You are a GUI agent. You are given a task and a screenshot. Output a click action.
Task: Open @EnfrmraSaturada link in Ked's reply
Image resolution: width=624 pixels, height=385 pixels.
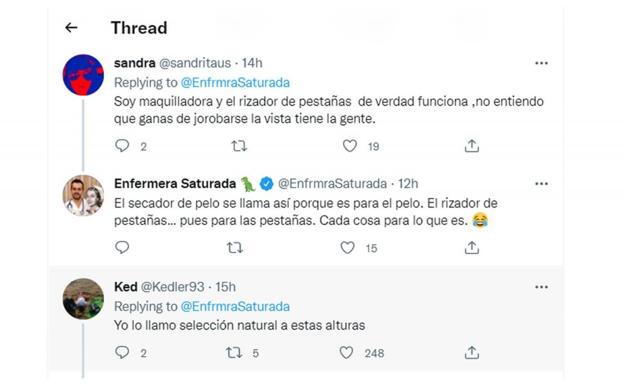coord(235,307)
